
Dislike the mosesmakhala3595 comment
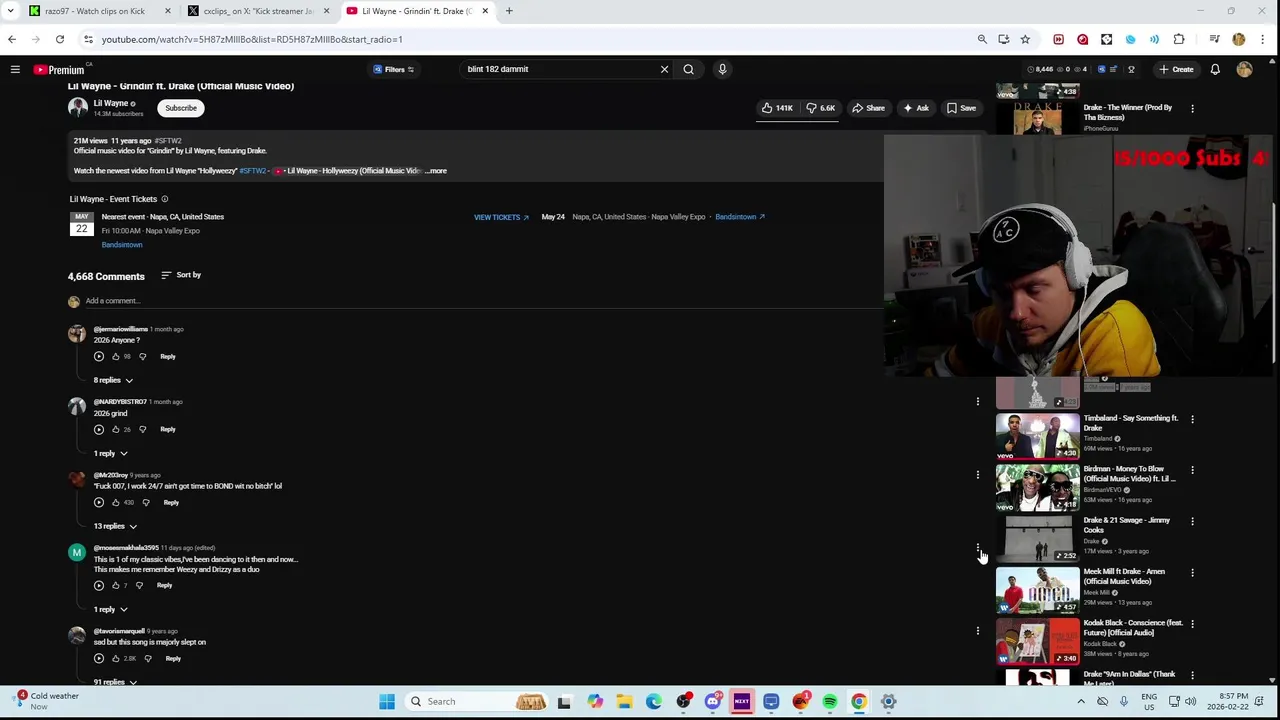[x=139, y=585]
